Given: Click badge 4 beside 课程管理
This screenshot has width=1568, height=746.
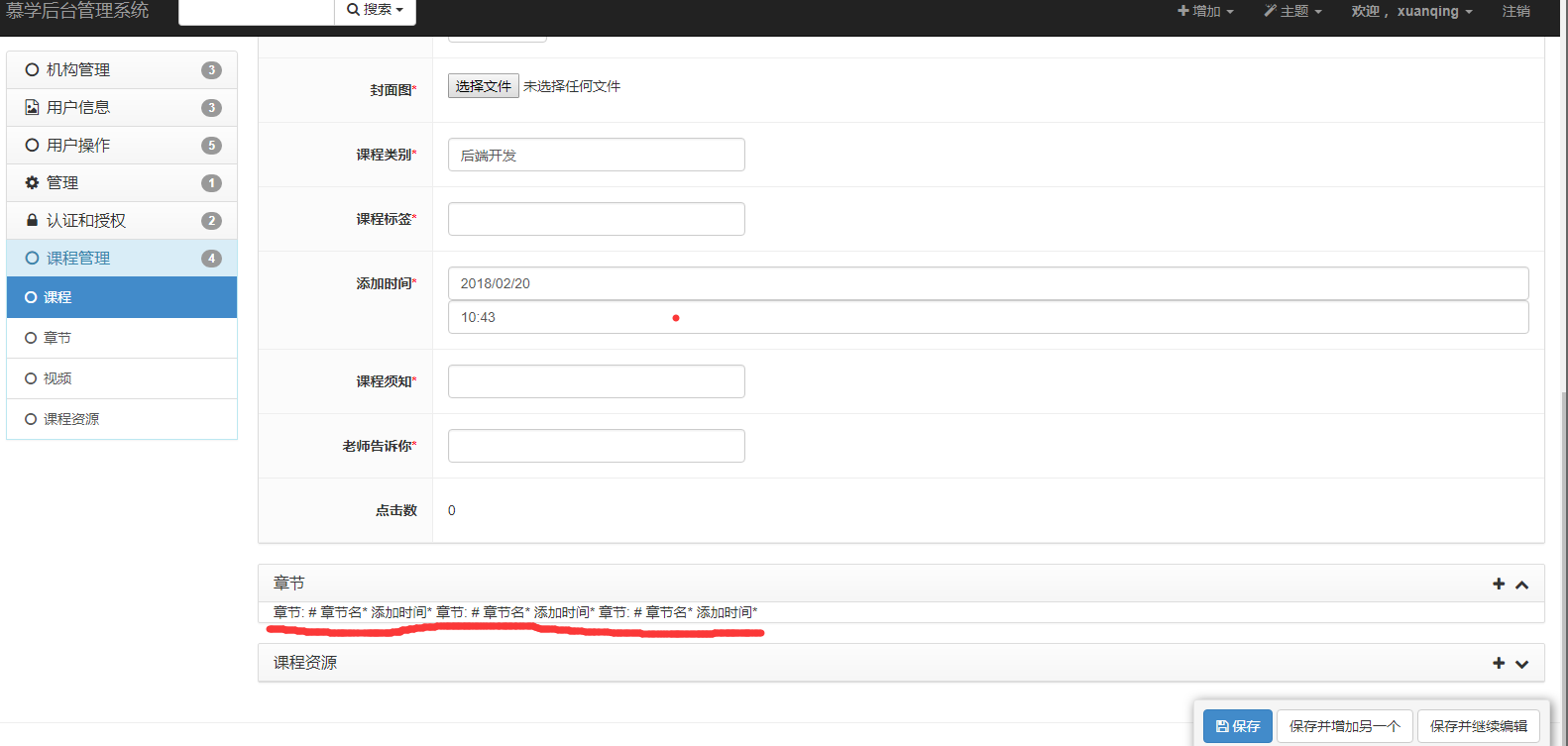Looking at the screenshot, I should 211,258.
